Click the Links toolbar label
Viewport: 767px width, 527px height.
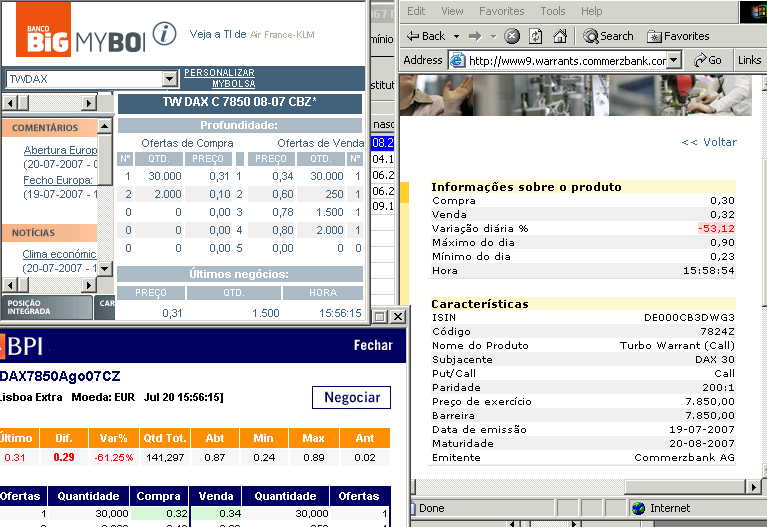tap(749, 60)
